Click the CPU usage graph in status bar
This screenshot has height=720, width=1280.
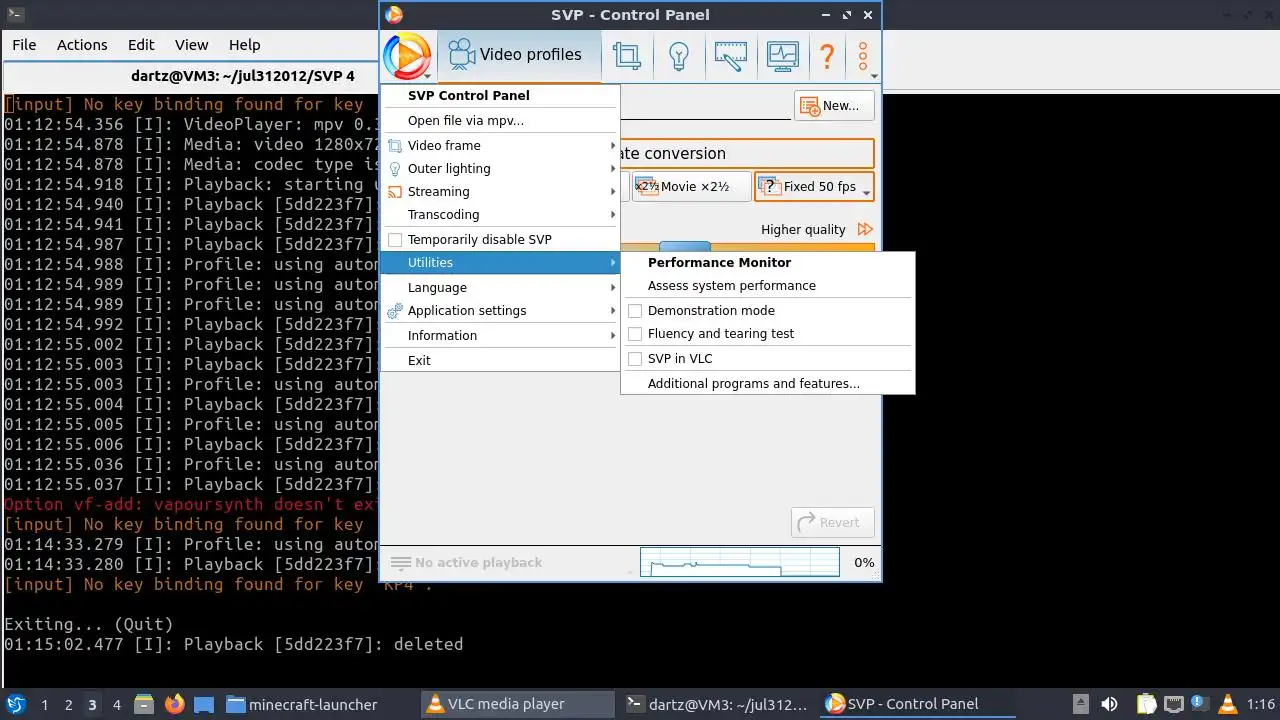click(x=739, y=562)
